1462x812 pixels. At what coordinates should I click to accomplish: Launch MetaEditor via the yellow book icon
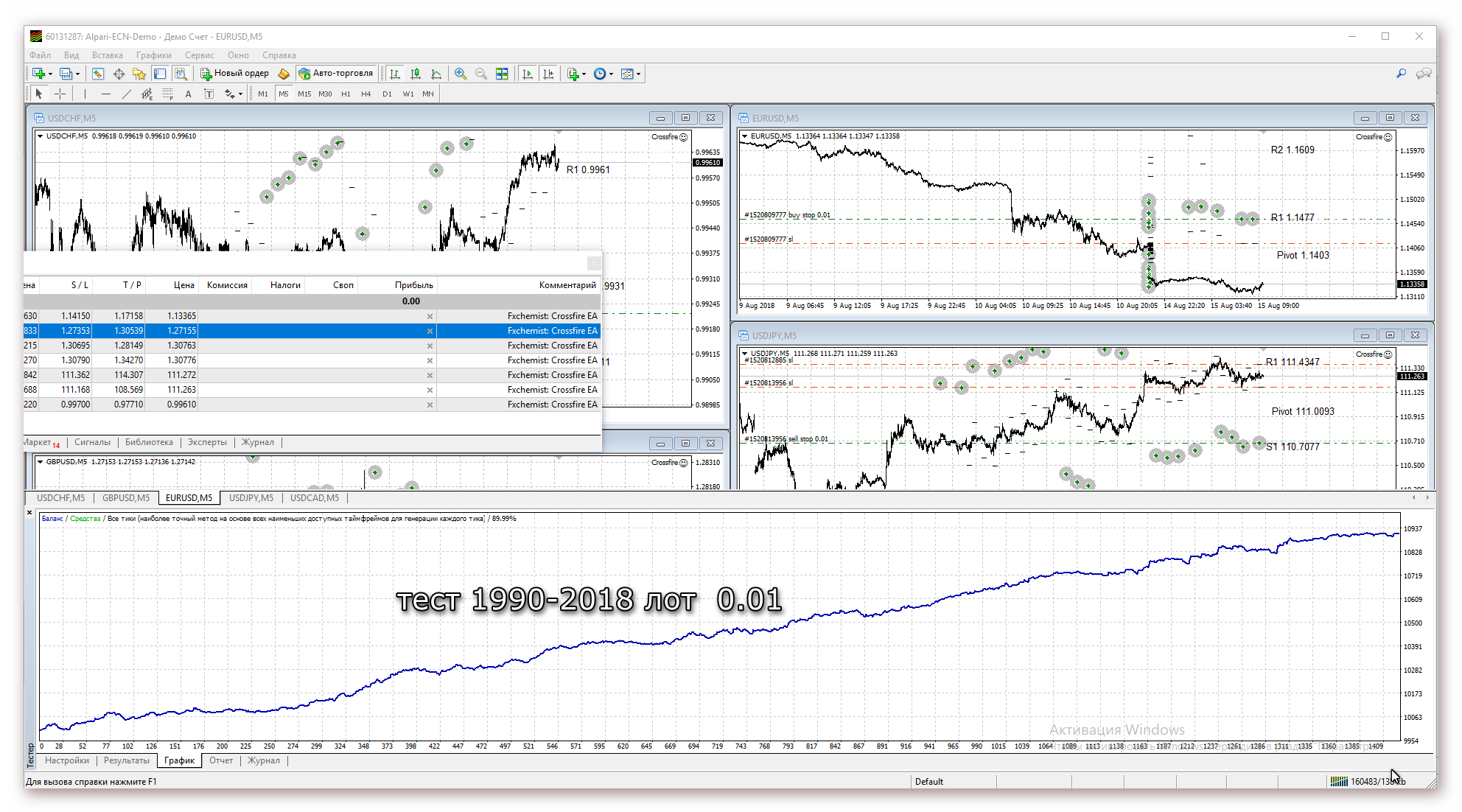tap(284, 74)
